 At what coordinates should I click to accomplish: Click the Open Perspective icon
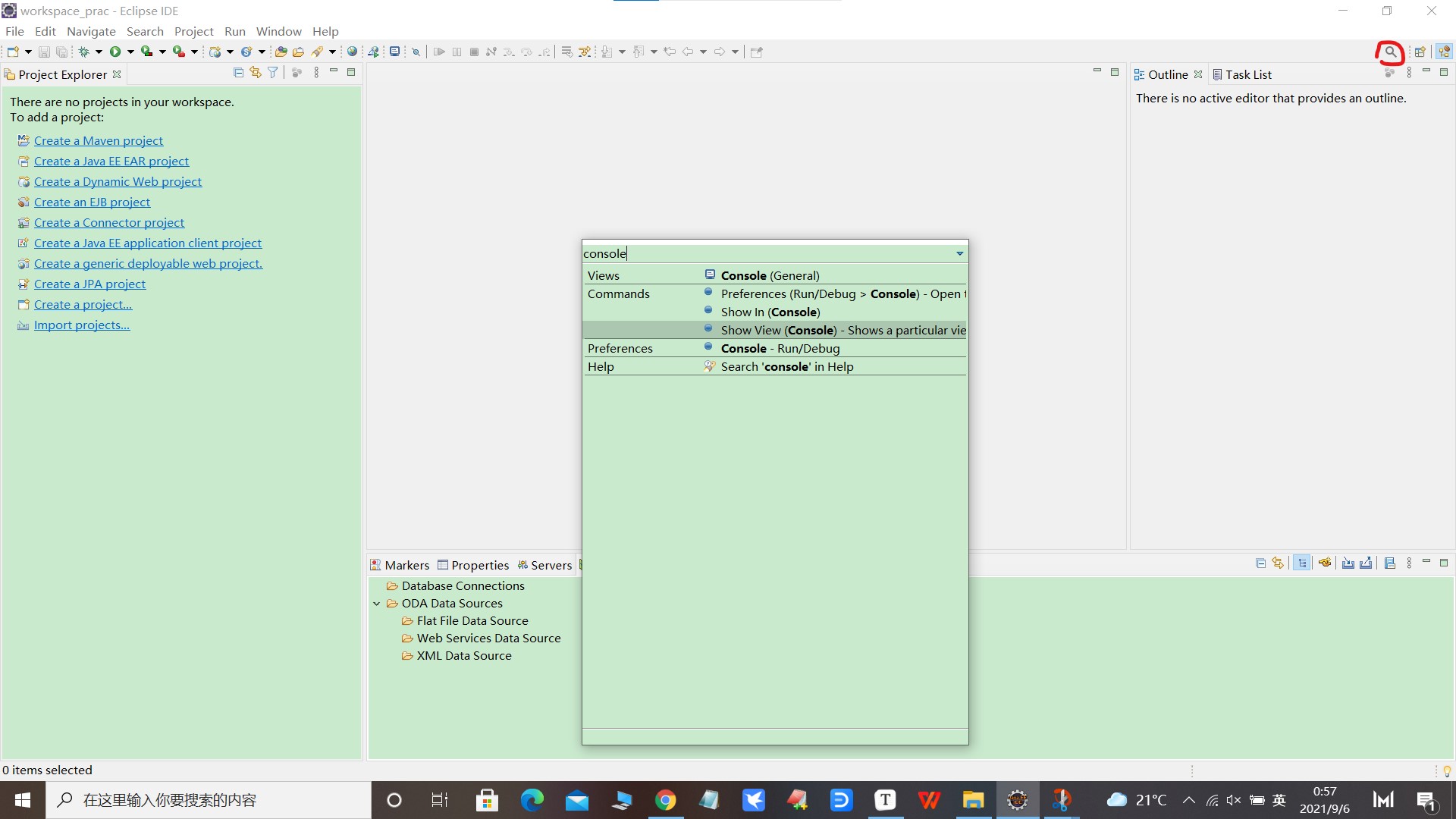click(1420, 52)
